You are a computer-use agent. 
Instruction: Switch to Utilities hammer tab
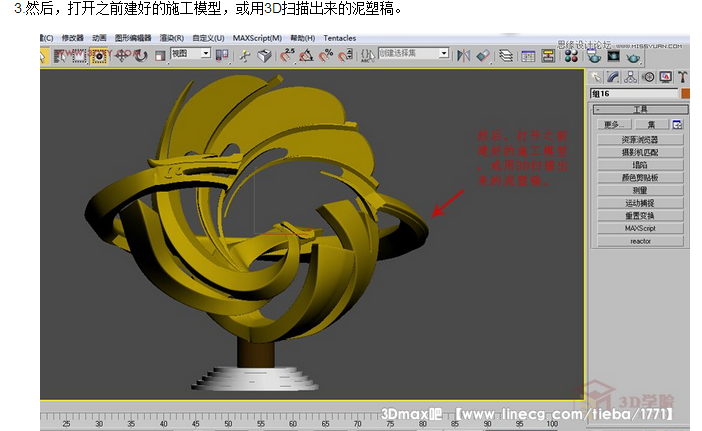tap(682, 77)
